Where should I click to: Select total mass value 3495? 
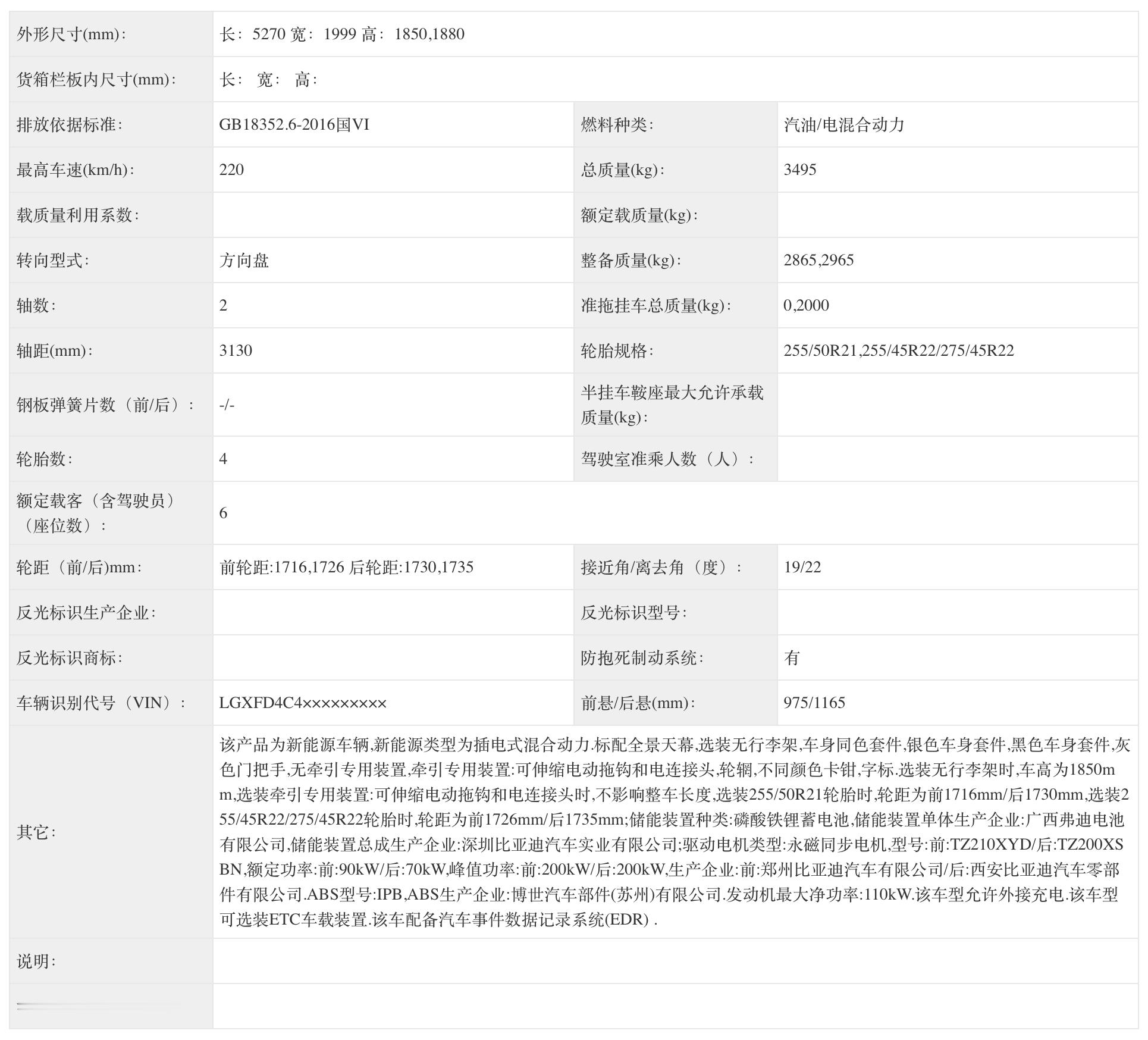[x=800, y=170]
